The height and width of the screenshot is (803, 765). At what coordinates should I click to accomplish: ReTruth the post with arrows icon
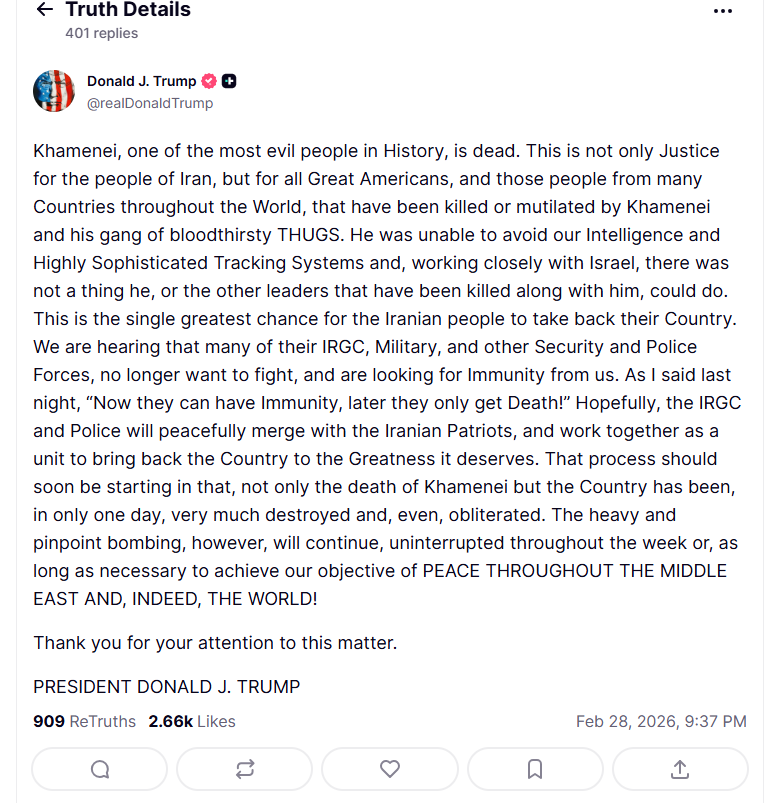[245, 769]
